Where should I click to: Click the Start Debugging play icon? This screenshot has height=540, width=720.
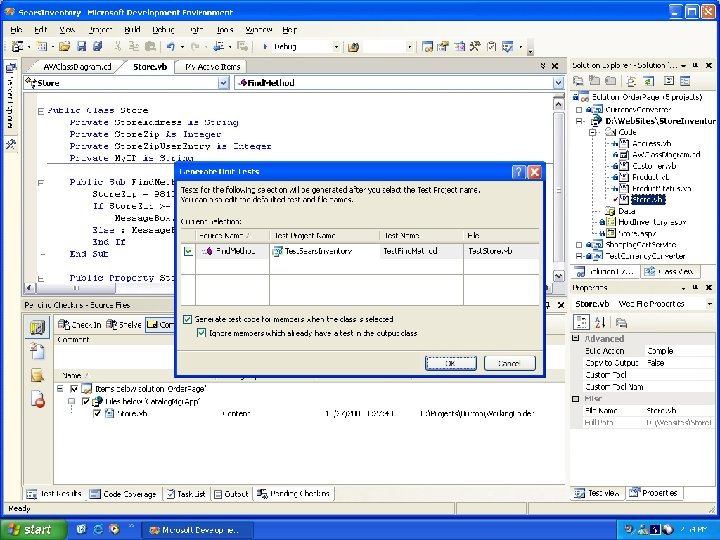point(266,47)
